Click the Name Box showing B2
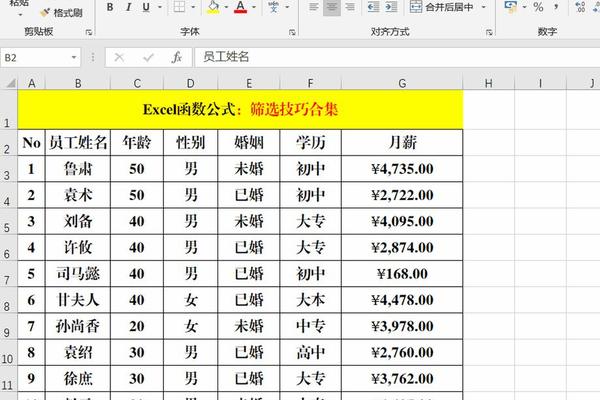Image resolution: width=600 pixels, height=400 pixels. tap(35, 58)
